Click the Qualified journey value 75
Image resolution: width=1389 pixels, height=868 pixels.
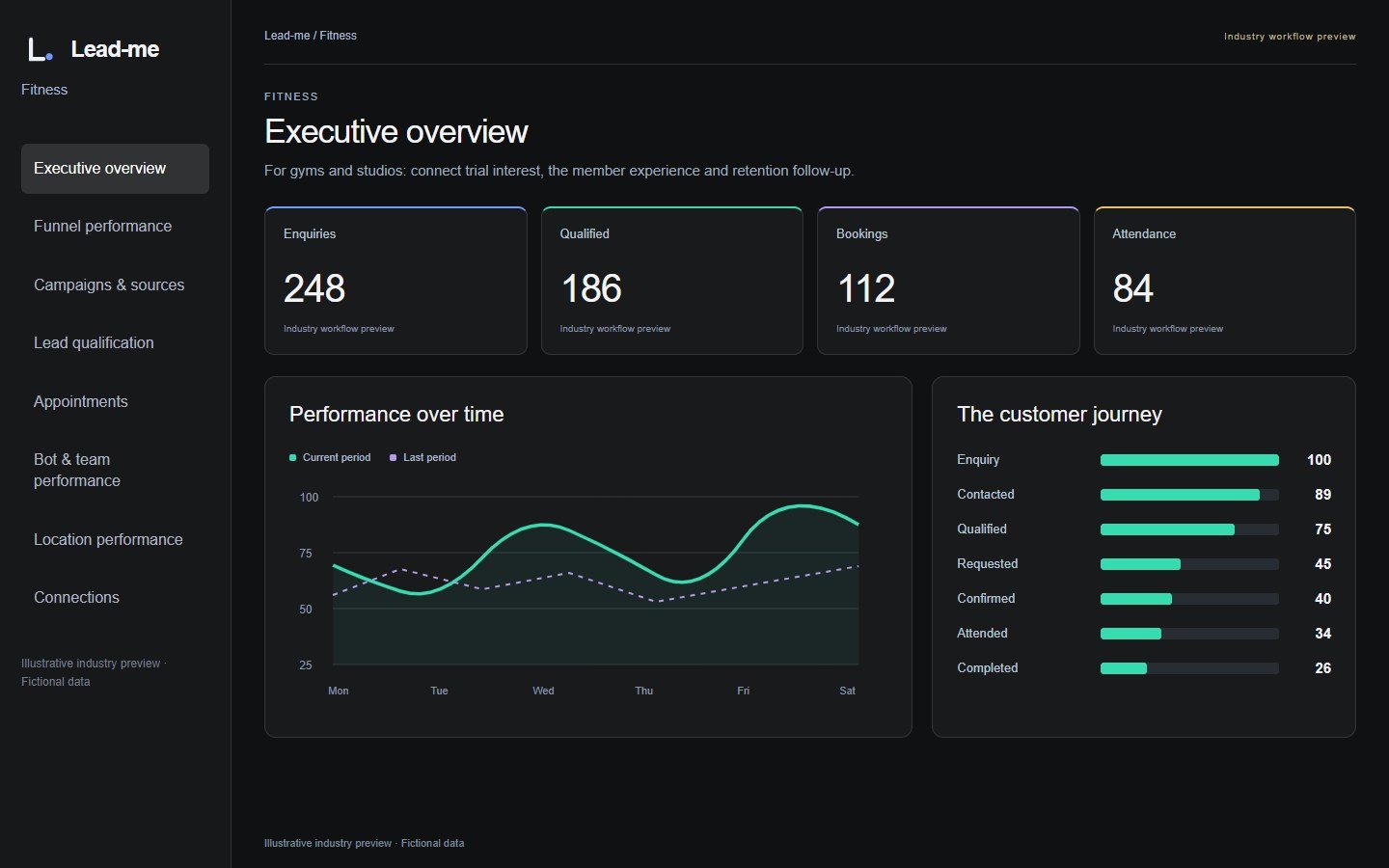tap(1322, 529)
